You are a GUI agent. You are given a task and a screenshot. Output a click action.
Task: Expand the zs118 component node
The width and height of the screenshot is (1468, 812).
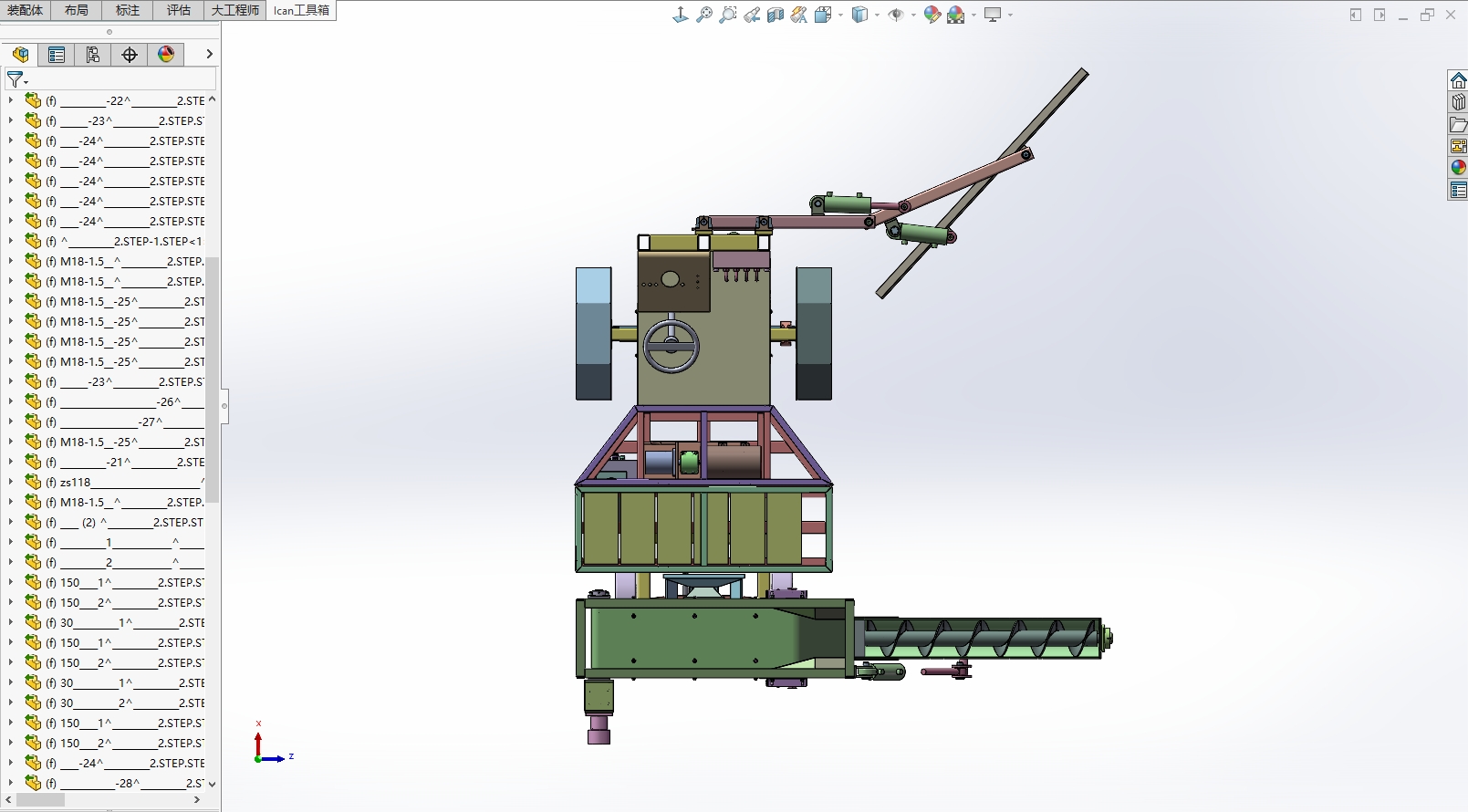pyautogui.click(x=11, y=482)
